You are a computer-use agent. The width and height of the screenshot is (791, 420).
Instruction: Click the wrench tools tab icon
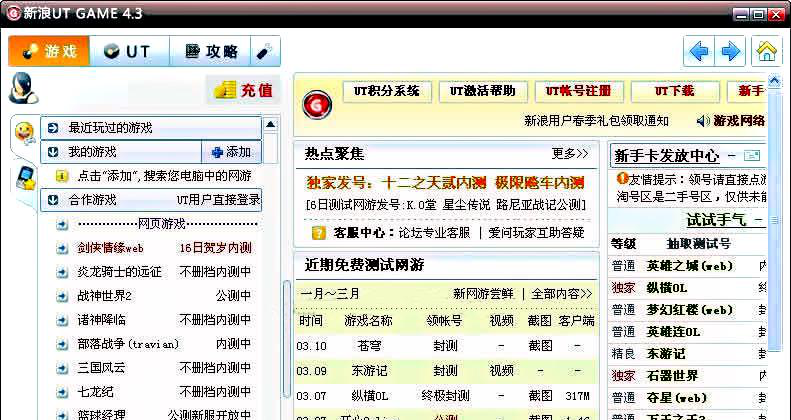point(265,51)
